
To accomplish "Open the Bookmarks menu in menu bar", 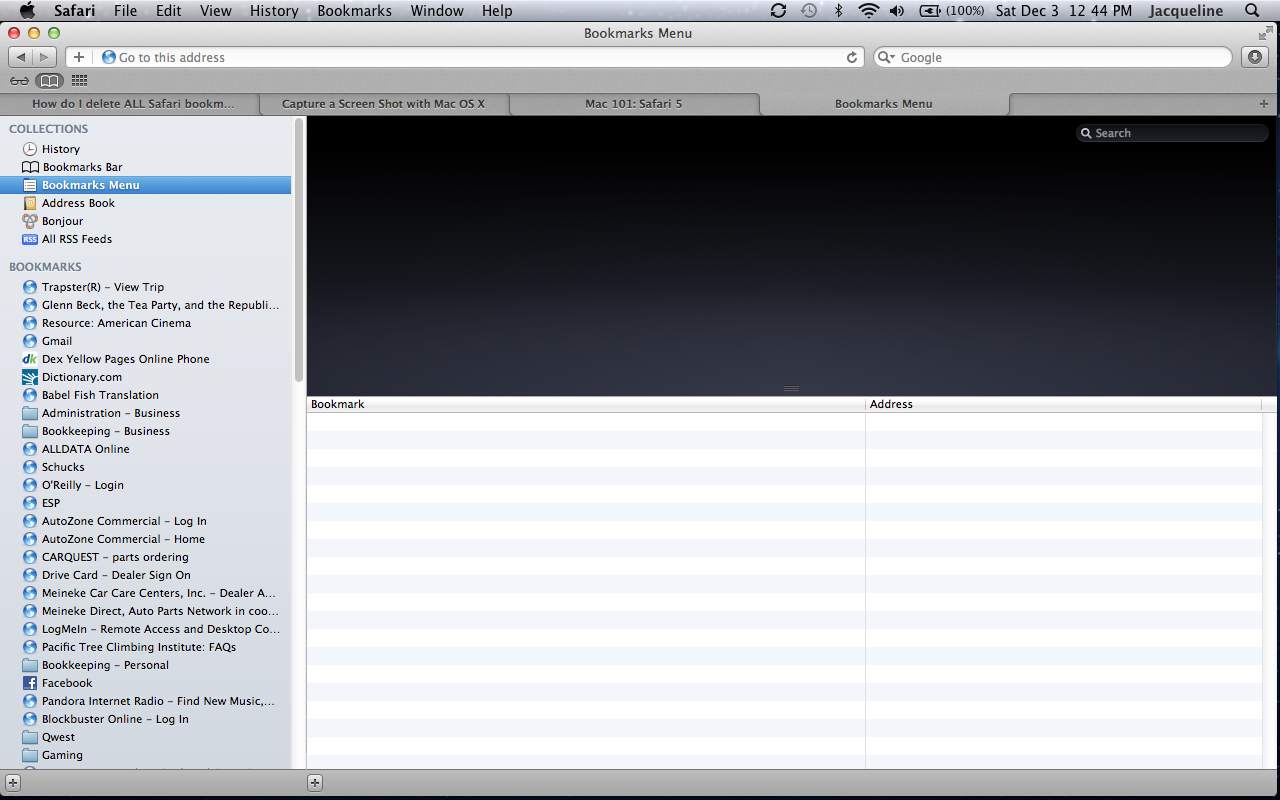I will (x=354, y=11).
